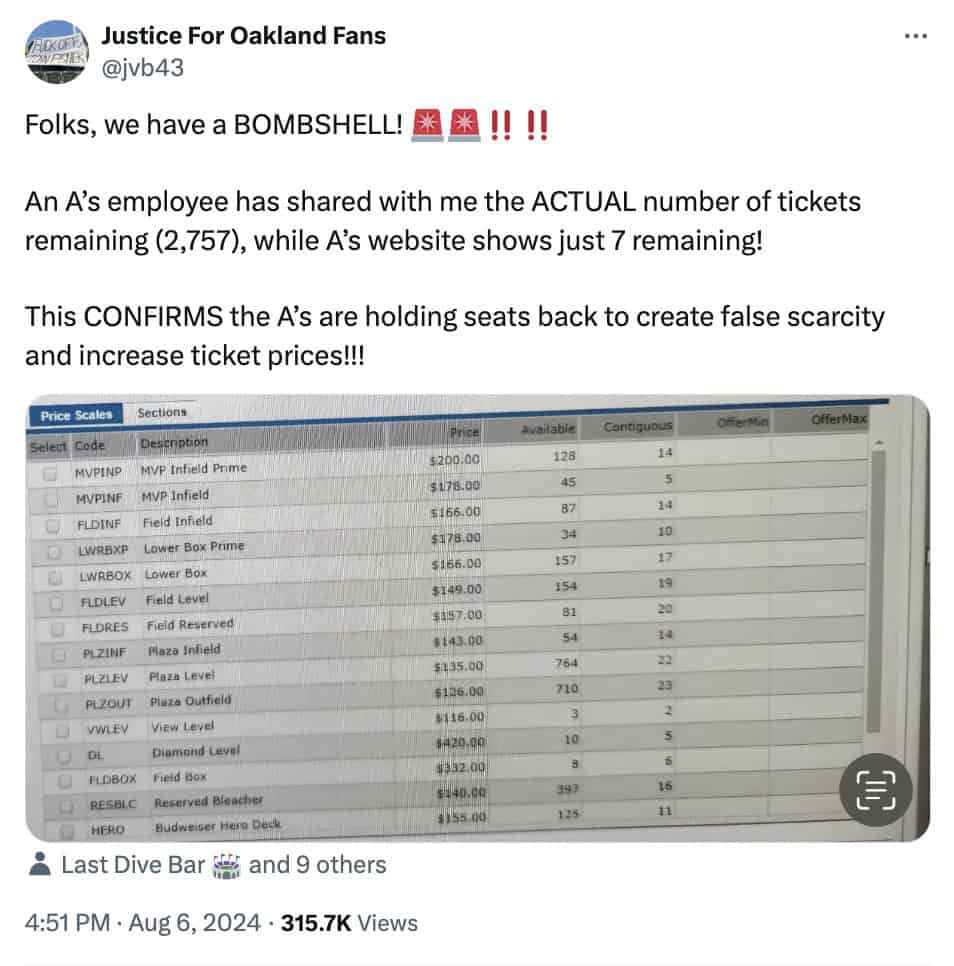Select the Diamond Level row description
The height and width of the screenshot is (966, 954).
196,751
